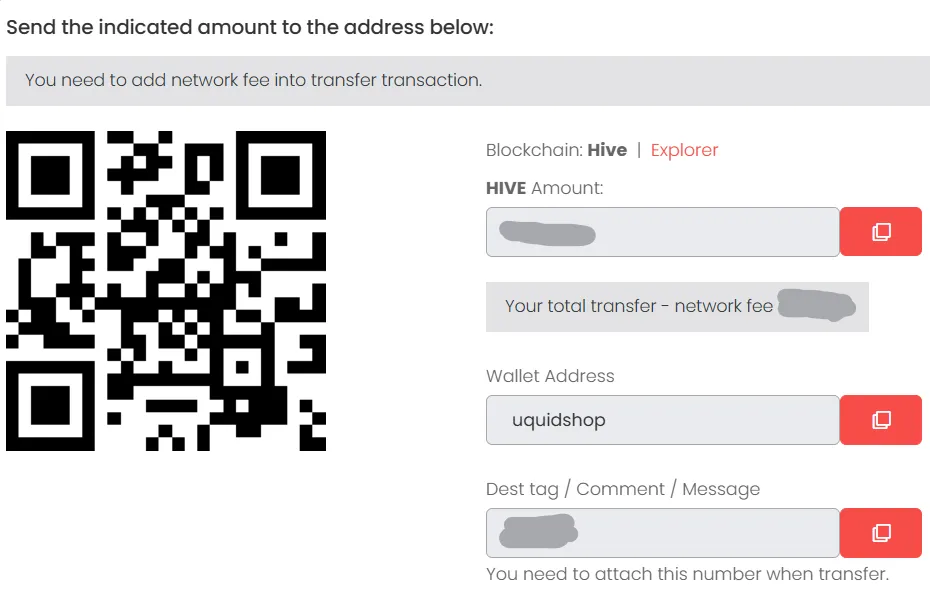Click the network fee notice banner

[x=468, y=81]
